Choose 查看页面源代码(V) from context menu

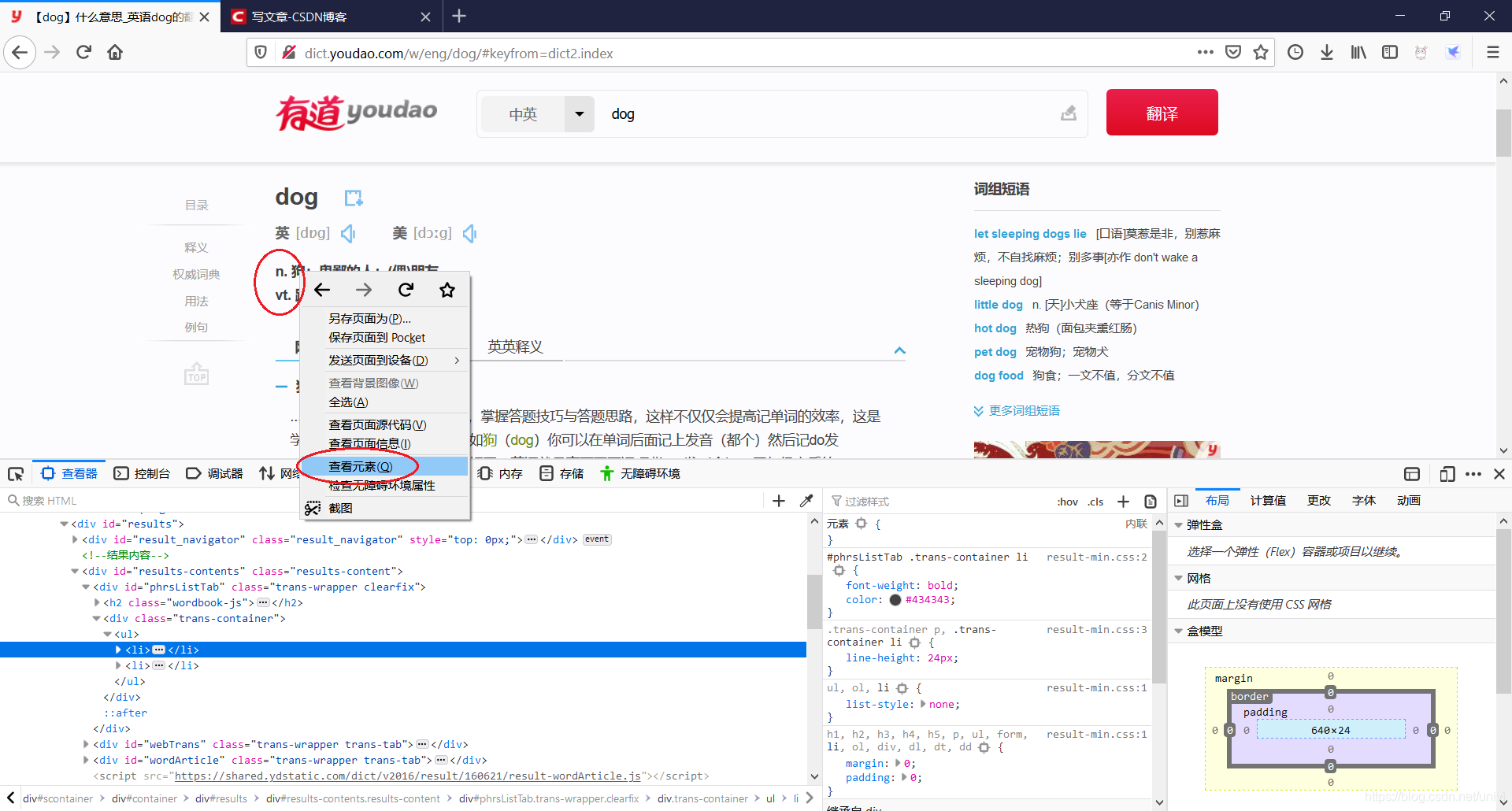tap(384, 424)
